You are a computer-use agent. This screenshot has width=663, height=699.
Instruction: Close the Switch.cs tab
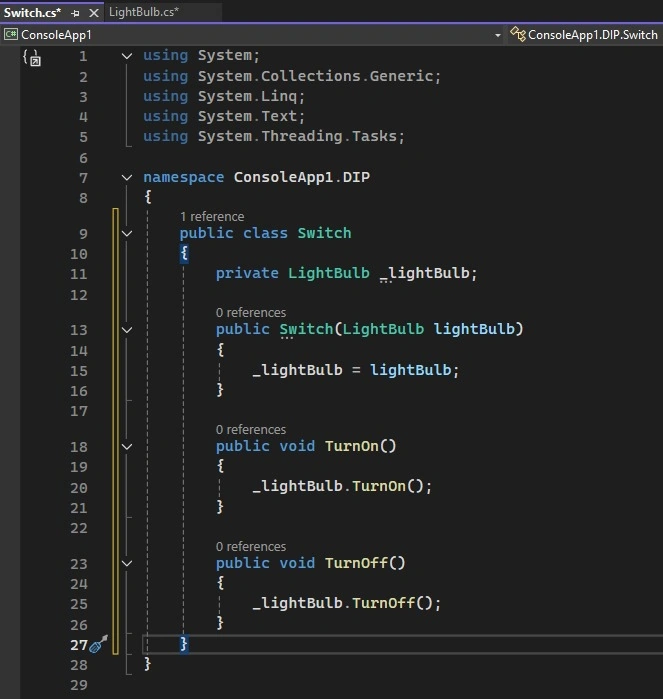(94, 13)
